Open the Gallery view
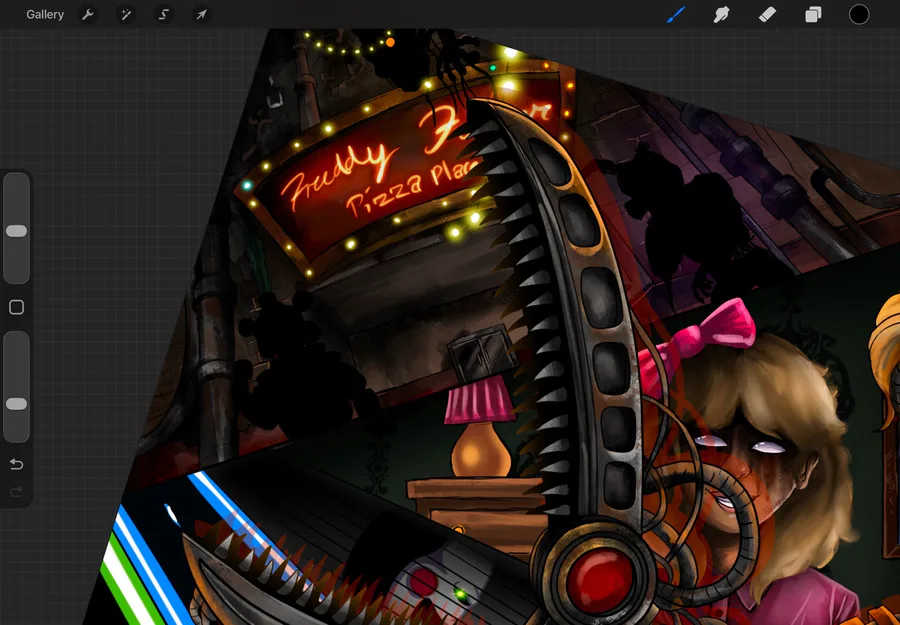900x625 pixels. coord(45,15)
